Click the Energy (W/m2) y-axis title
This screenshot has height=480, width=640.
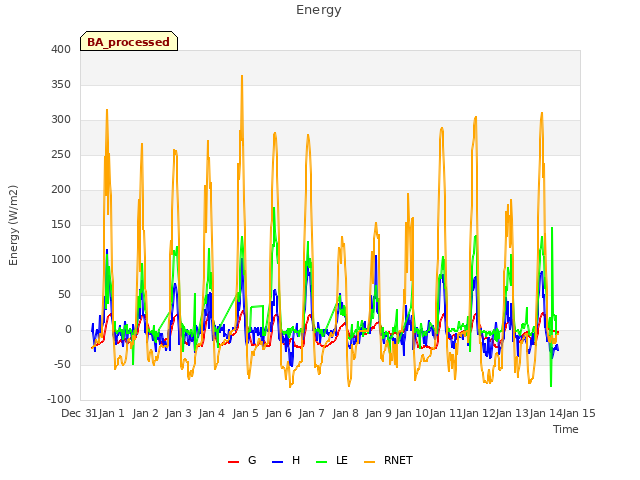[x=13, y=225]
